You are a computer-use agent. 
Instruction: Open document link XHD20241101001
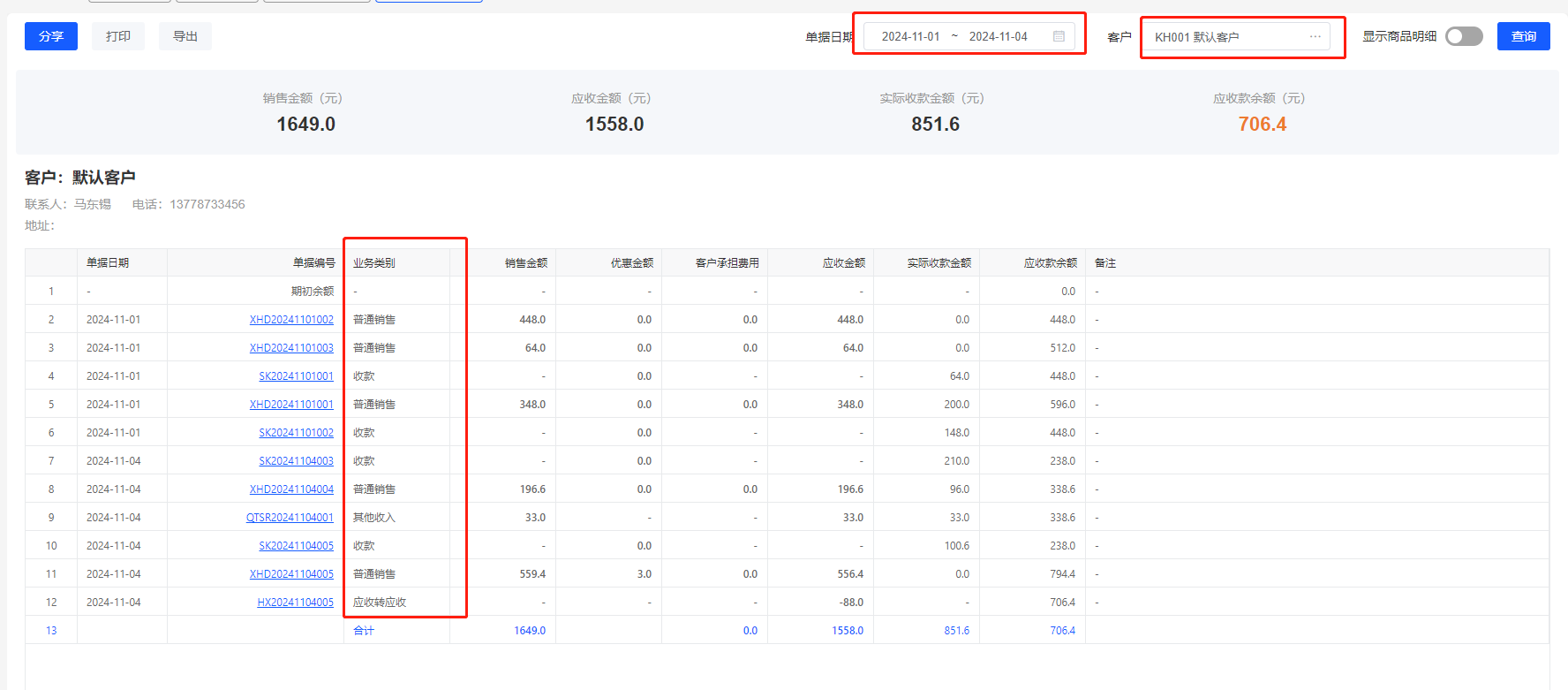coord(291,405)
